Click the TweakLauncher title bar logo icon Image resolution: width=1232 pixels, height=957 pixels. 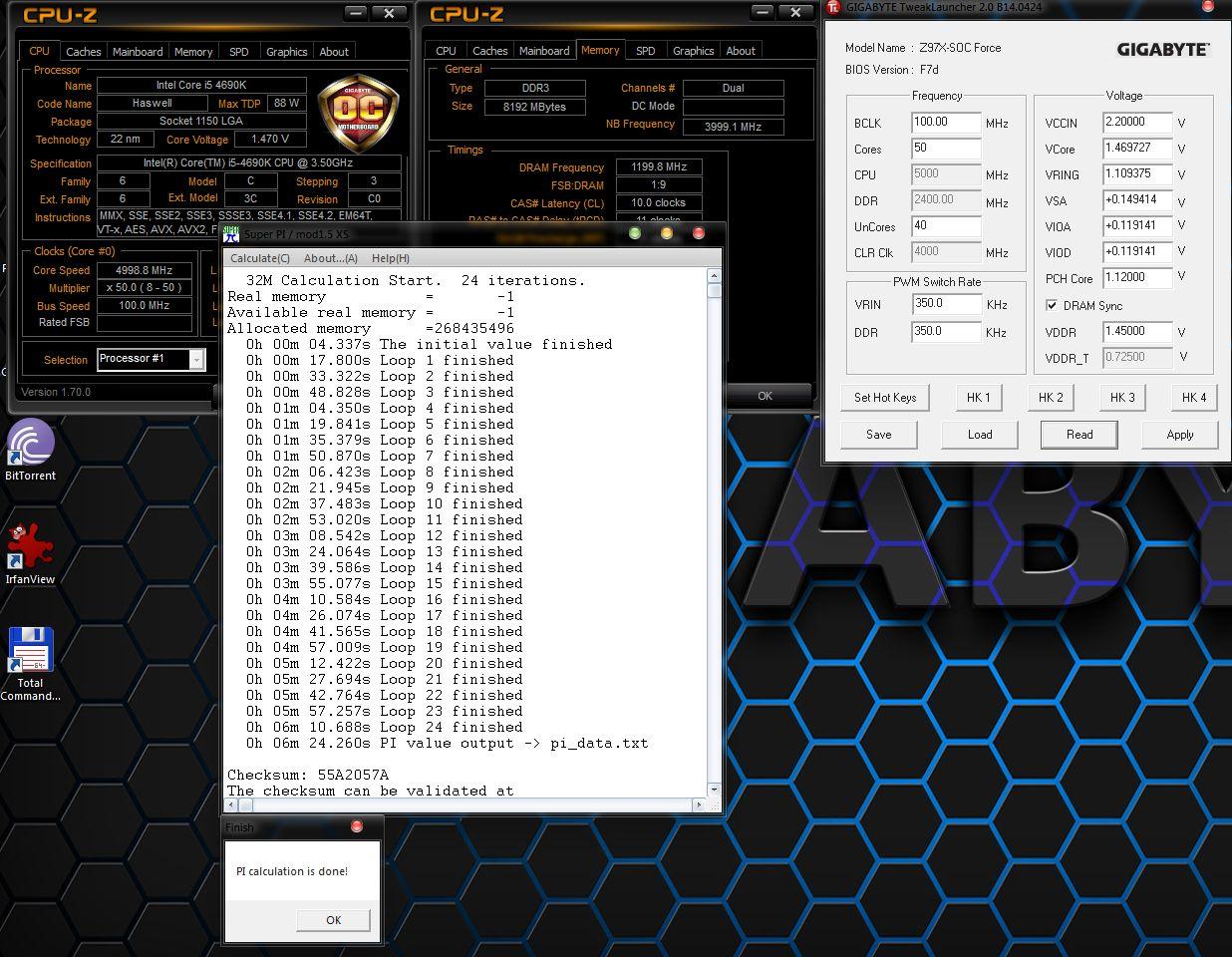833,7
